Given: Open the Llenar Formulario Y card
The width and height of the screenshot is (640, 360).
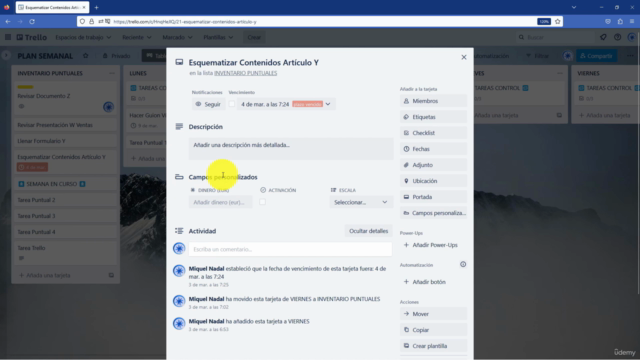Looking at the screenshot, I should [65, 141].
